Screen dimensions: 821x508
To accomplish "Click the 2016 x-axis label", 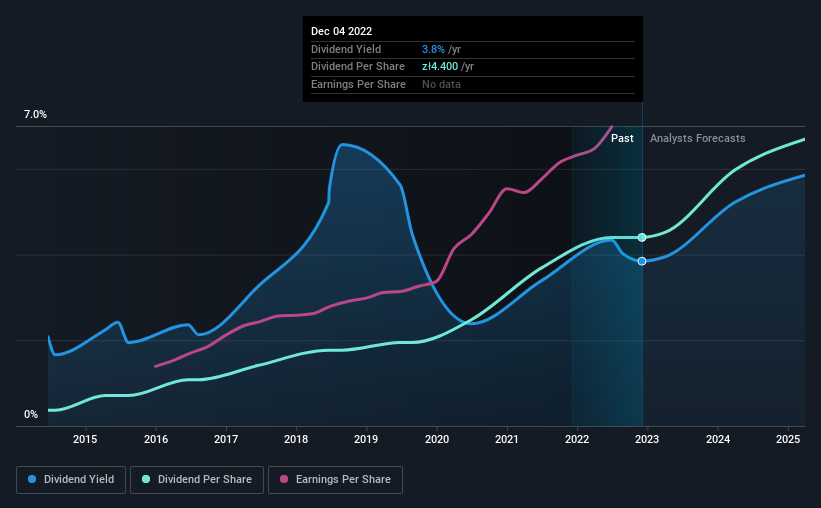I will (x=156, y=439).
